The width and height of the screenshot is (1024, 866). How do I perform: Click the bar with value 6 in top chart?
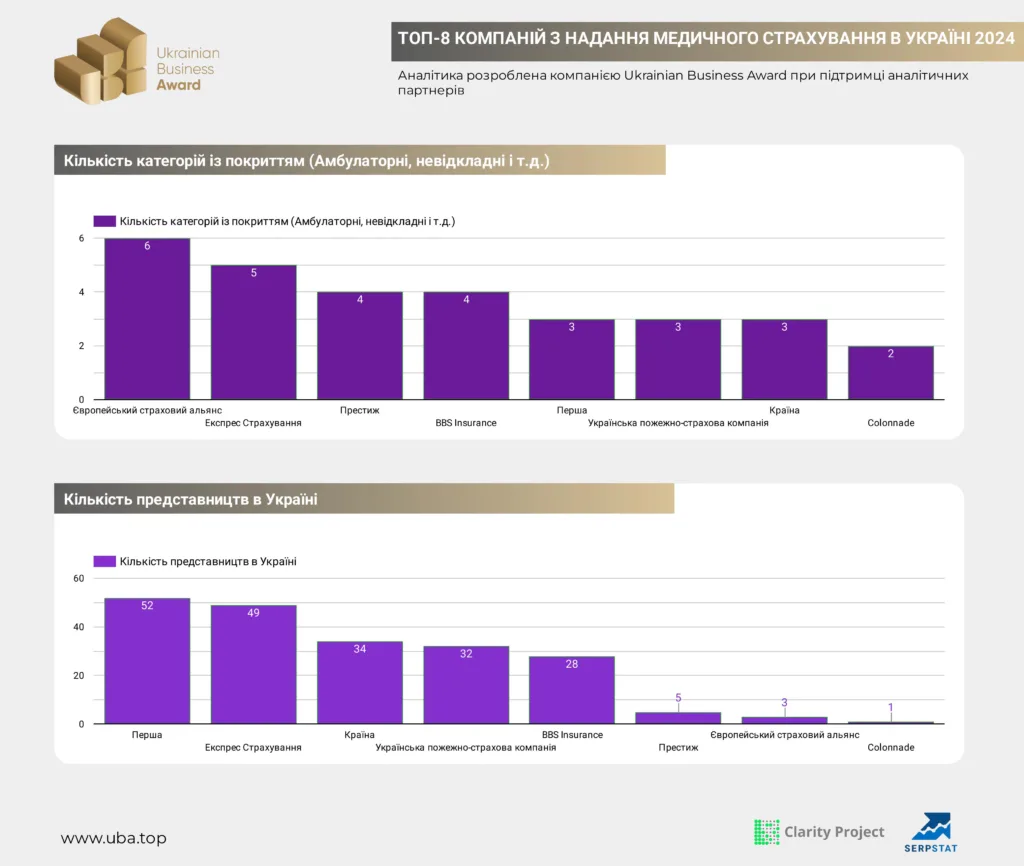147,319
